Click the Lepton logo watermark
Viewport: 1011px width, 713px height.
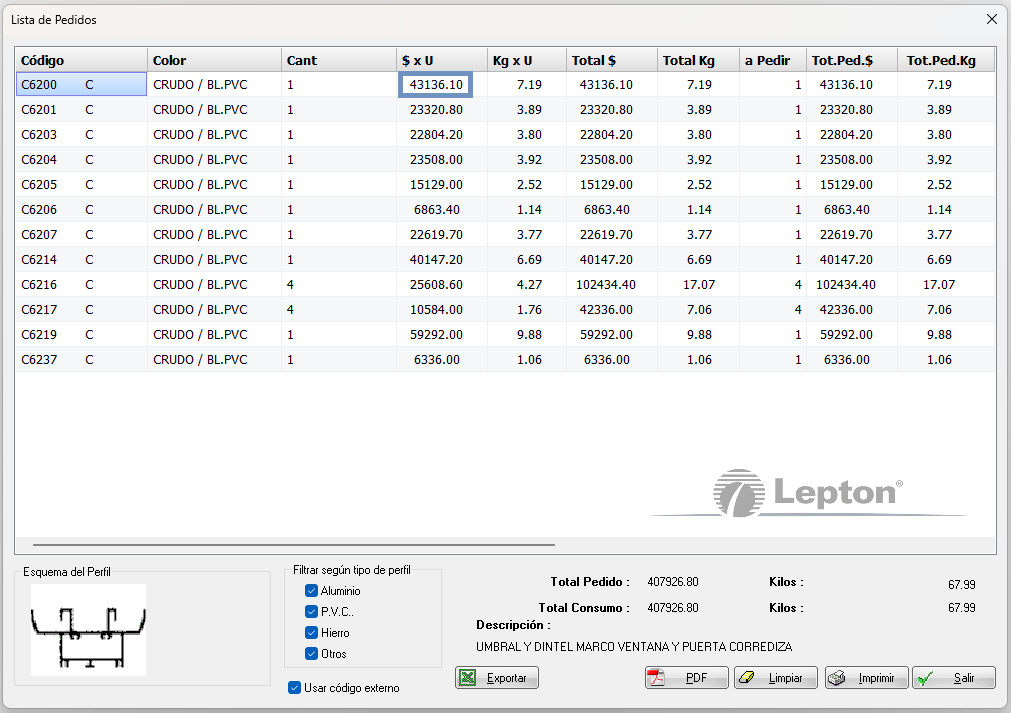808,493
